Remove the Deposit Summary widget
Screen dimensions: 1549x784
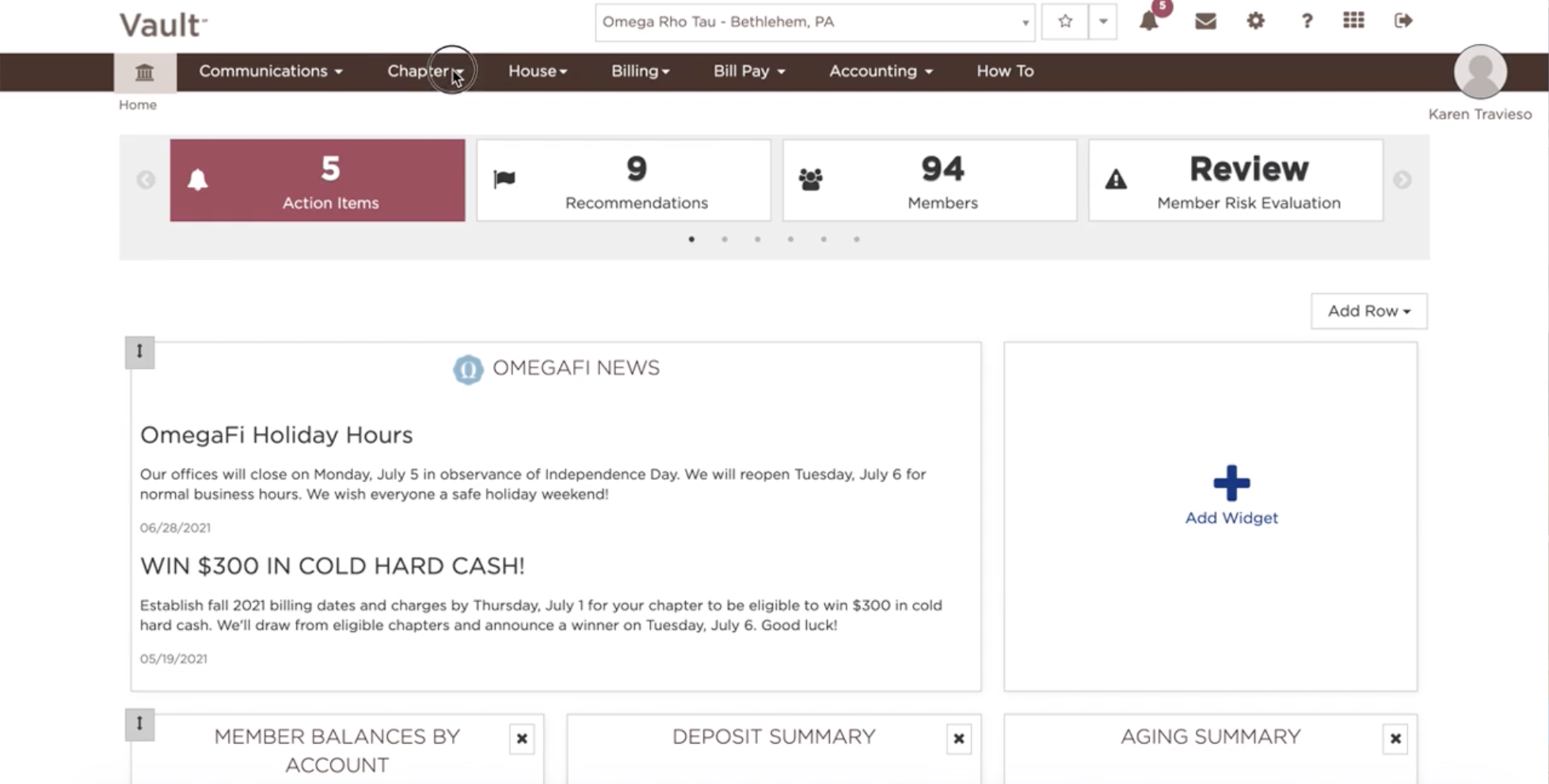(x=959, y=739)
